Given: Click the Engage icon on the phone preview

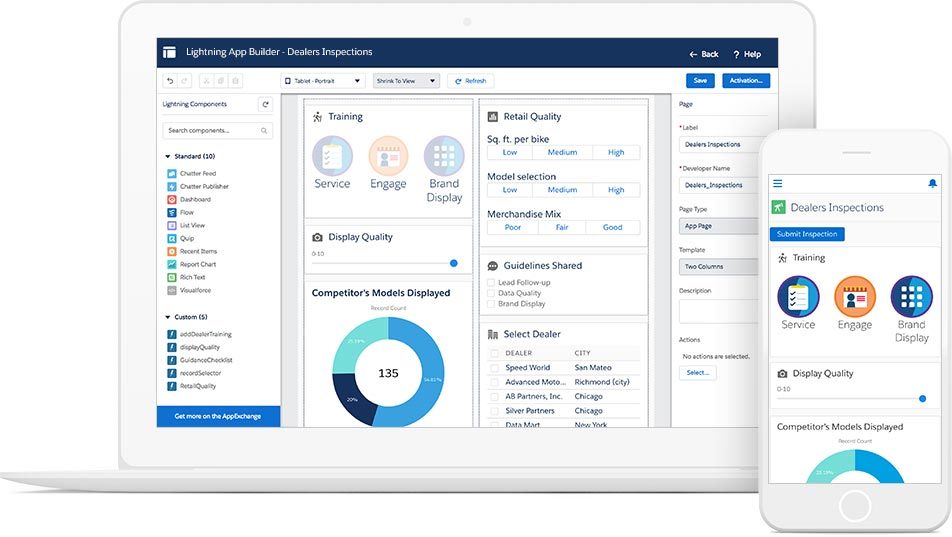Looking at the screenshot, I should click(854, 297).
